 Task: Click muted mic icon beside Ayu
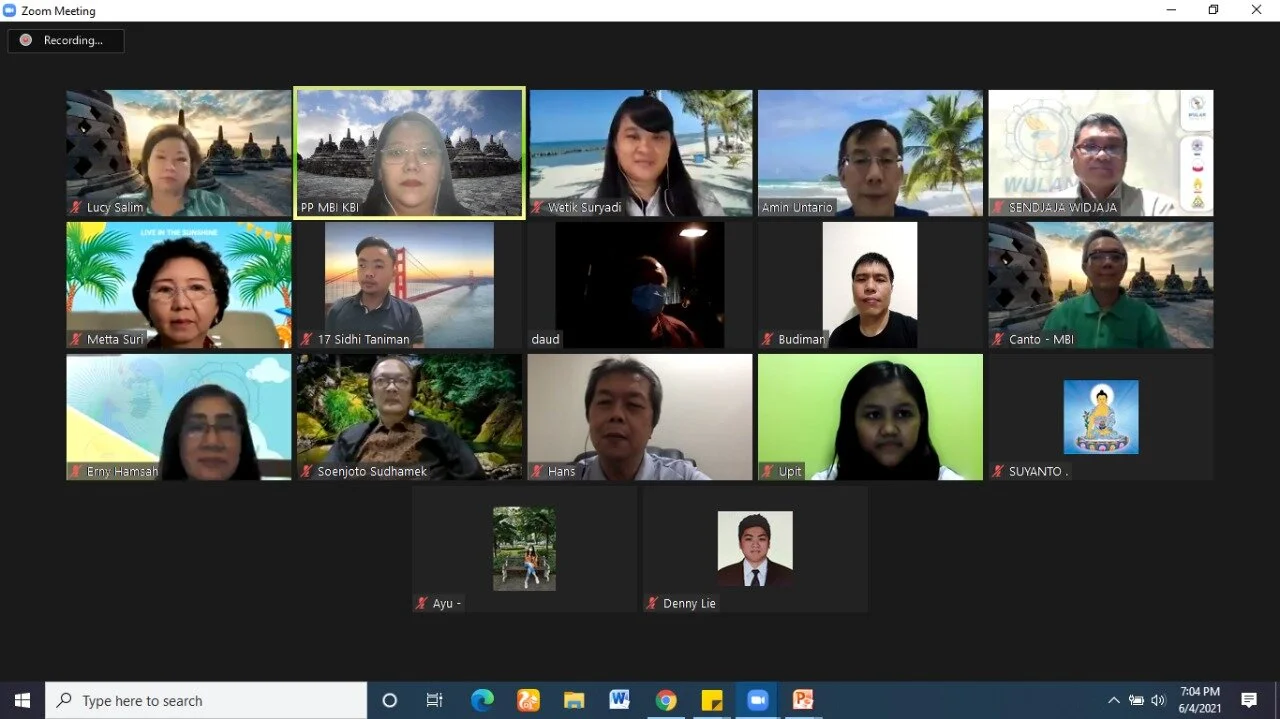pyautogui.click(x=422, y=604)
